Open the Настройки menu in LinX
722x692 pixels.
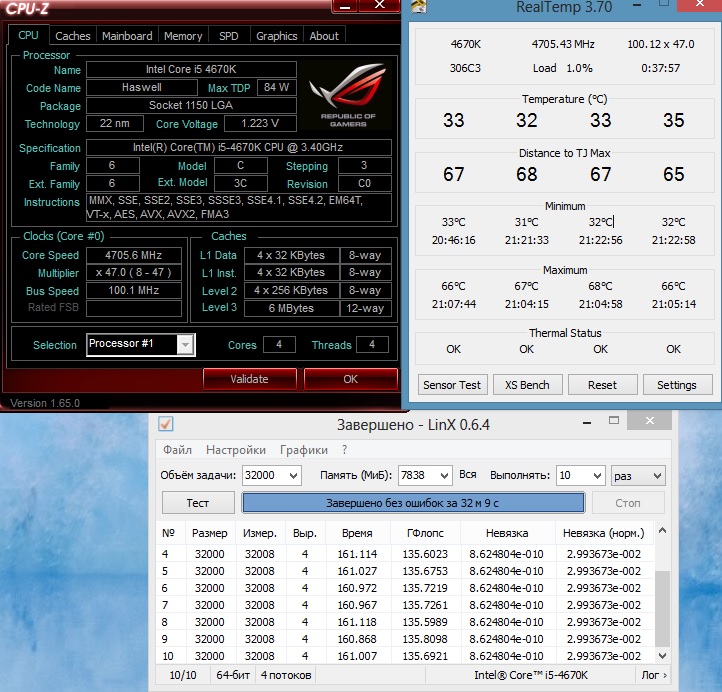(236, 450)
